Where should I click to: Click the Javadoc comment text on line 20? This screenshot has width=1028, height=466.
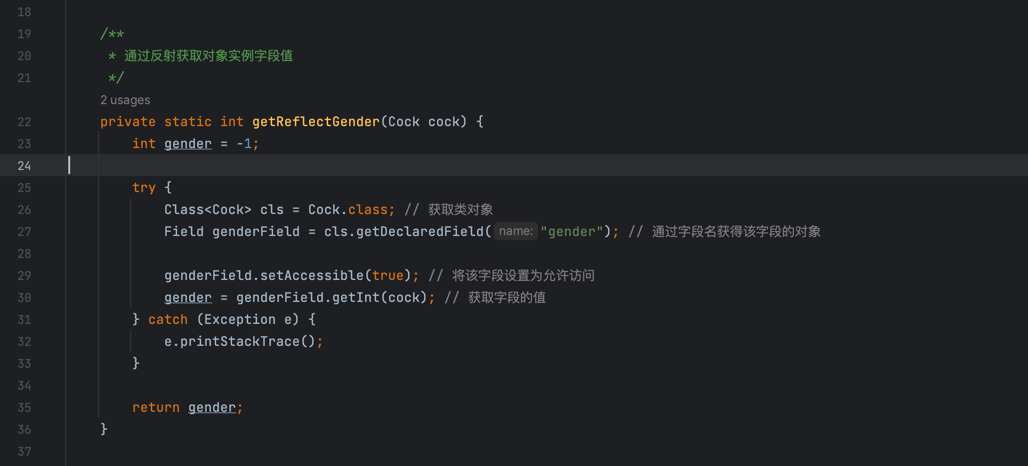tap(208, 56)
